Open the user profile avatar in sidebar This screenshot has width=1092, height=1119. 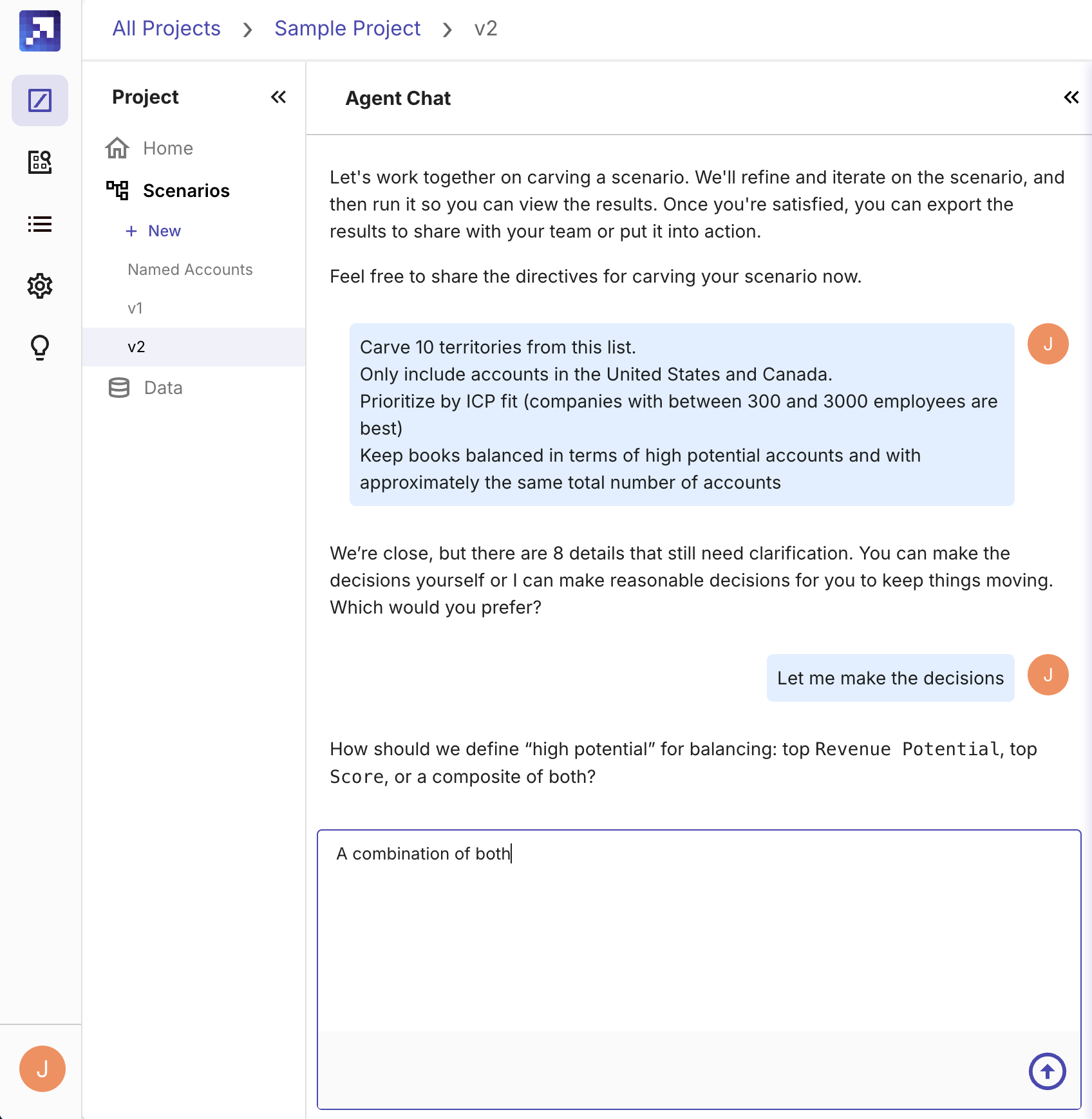(x=42, y=1069)
